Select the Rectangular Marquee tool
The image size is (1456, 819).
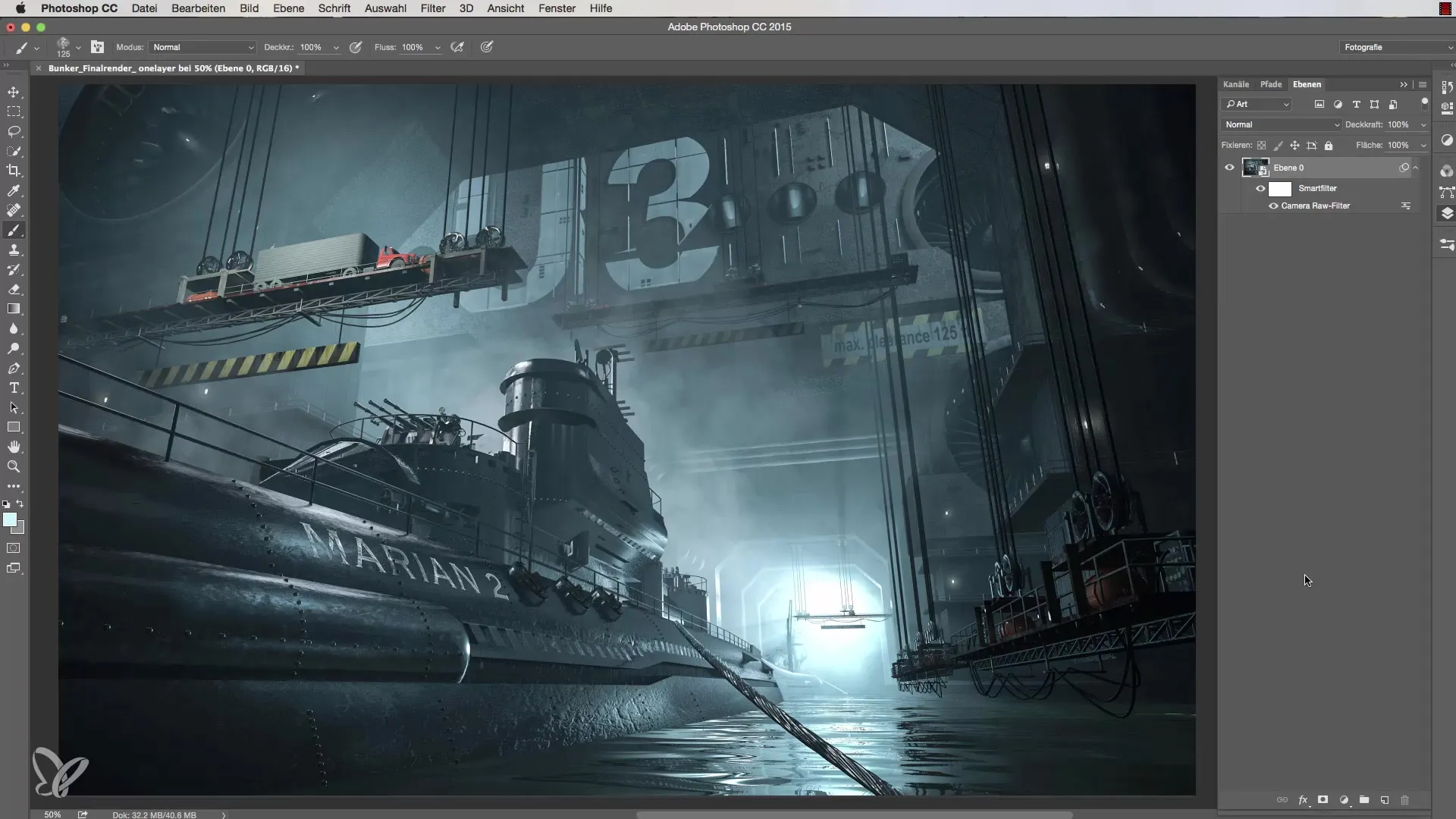pyautogui.click(x=14, y=111)
